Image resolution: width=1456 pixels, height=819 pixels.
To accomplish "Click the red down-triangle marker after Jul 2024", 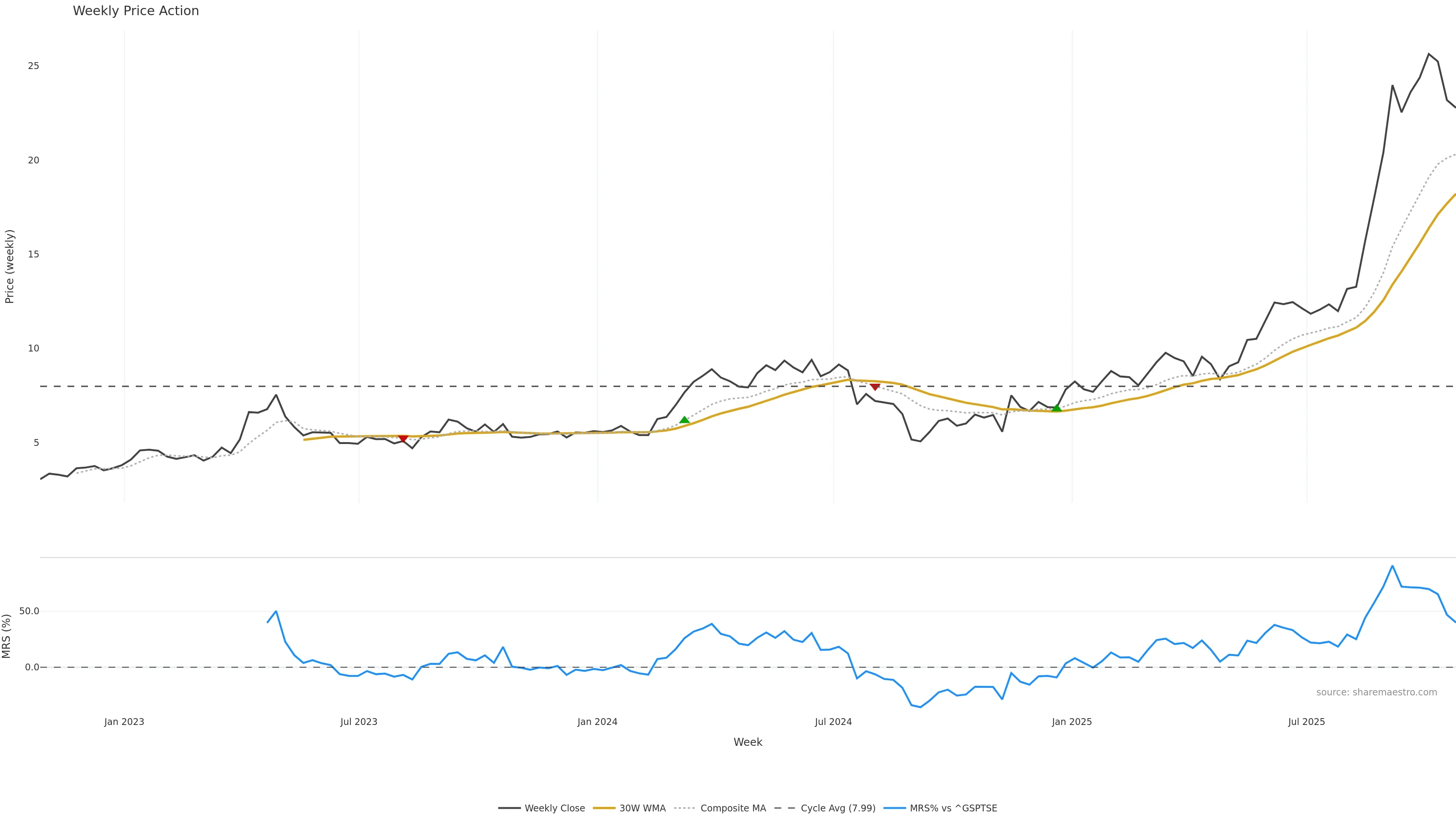I will [x=875, y=387].
